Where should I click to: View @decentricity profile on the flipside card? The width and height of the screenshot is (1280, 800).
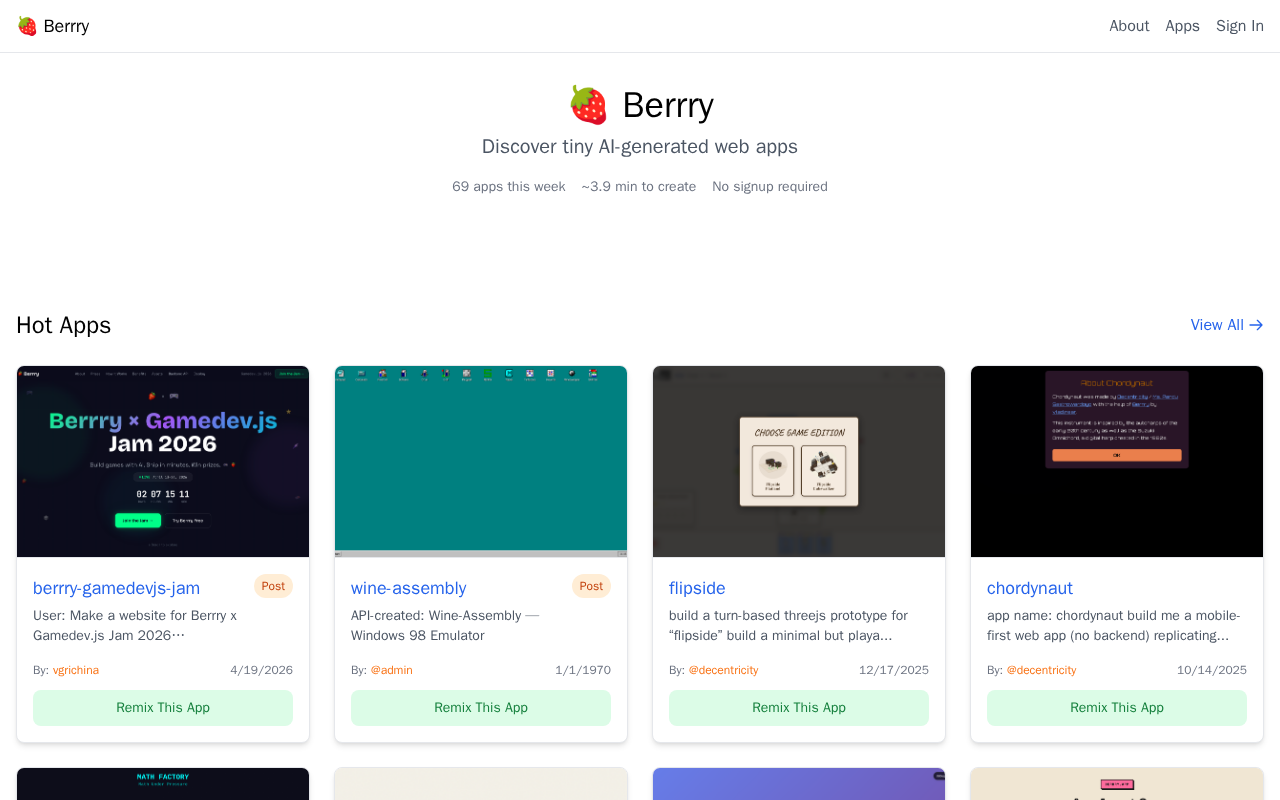(x=723, y=670)
